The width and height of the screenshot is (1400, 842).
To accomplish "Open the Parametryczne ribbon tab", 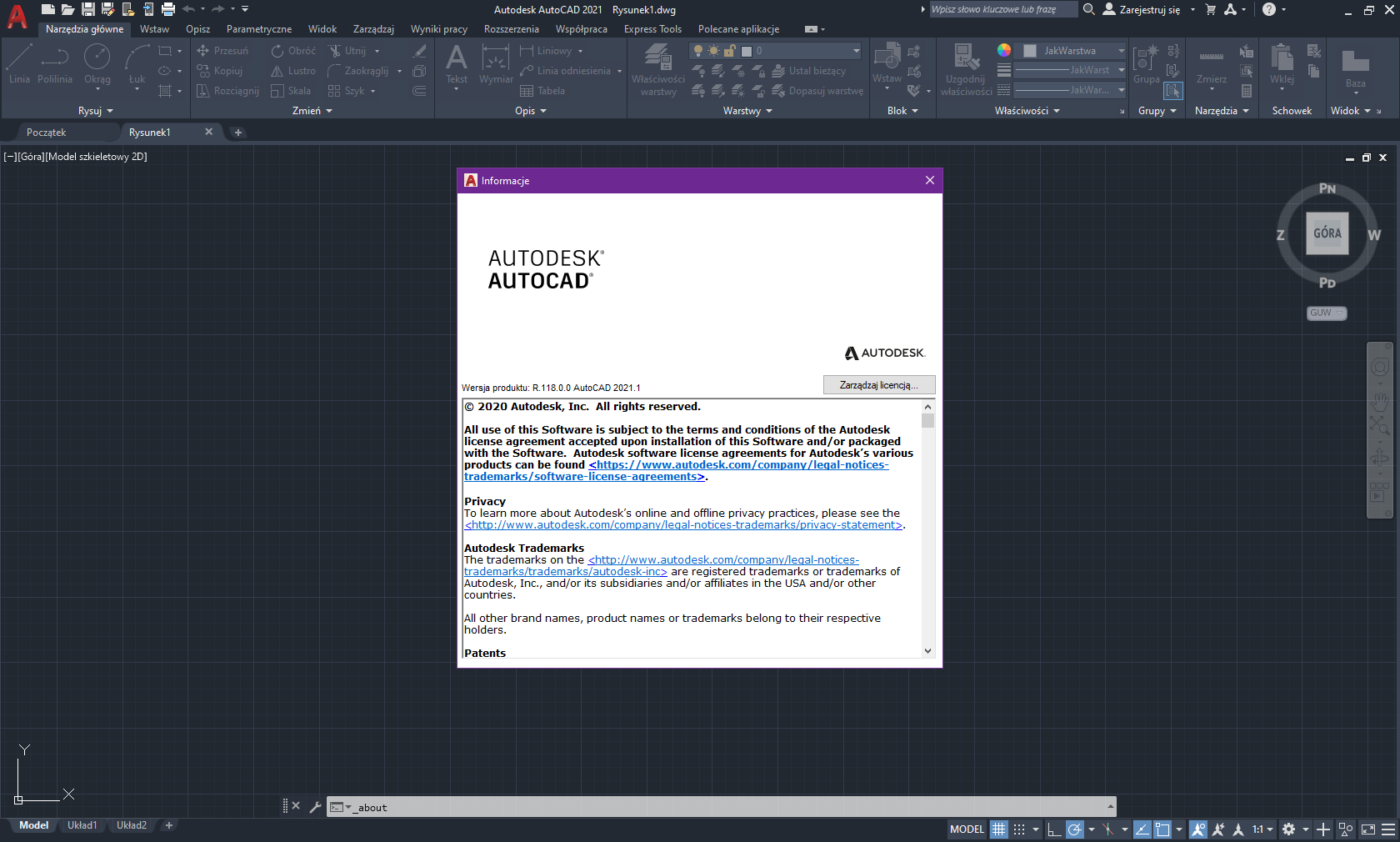I will 259,29.
